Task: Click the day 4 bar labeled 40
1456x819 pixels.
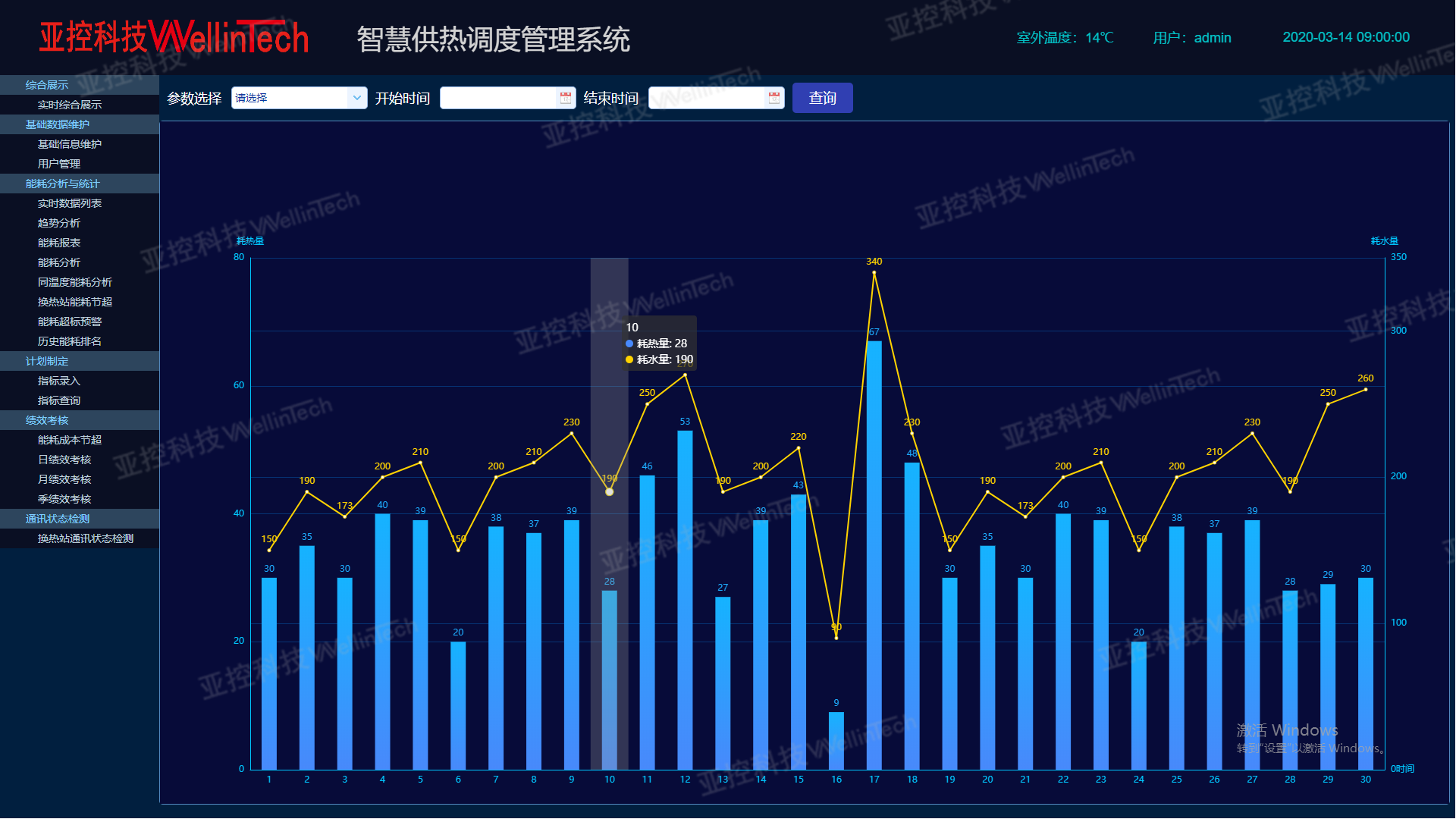Action: pyautogui.click(x=382, y=642)
